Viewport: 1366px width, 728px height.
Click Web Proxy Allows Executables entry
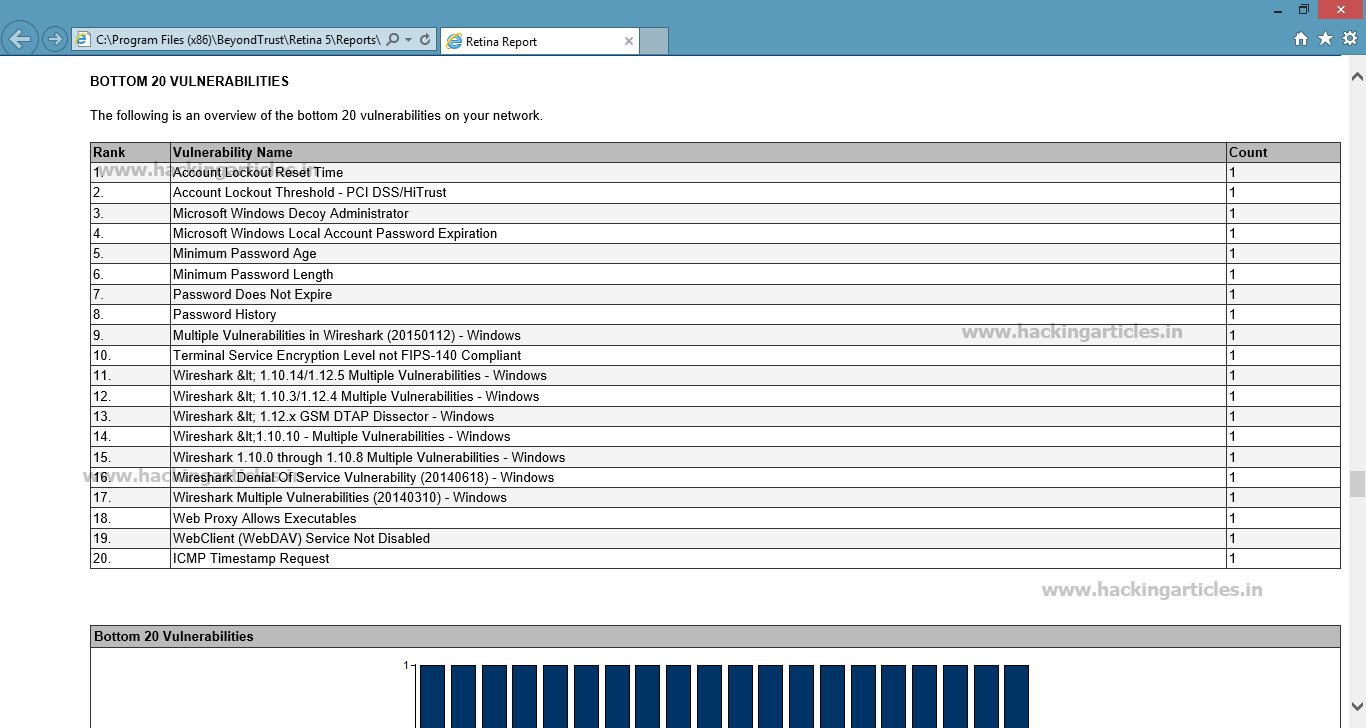265,518
